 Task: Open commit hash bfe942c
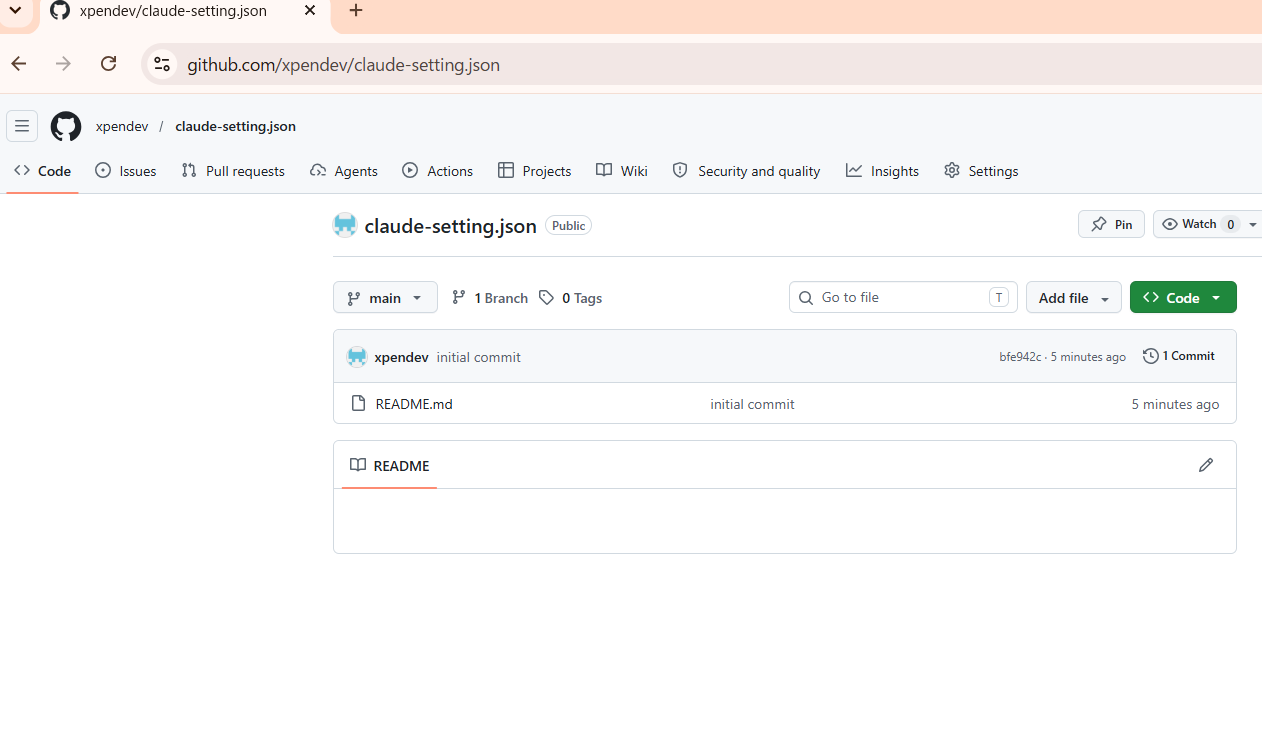tap(1020, 357)
